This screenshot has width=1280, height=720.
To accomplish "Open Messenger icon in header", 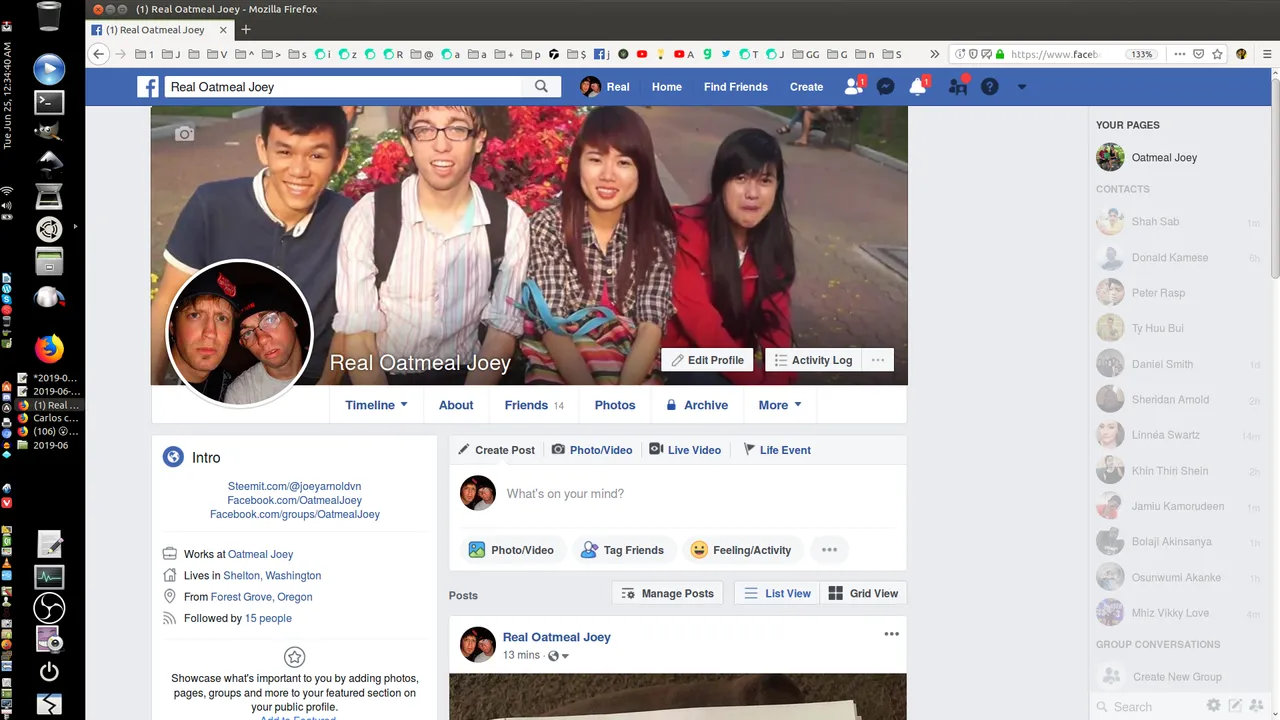I will click(x=885, y=87).
